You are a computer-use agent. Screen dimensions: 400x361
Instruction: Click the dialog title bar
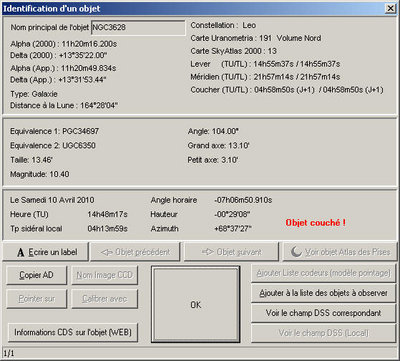pos(193,8)
